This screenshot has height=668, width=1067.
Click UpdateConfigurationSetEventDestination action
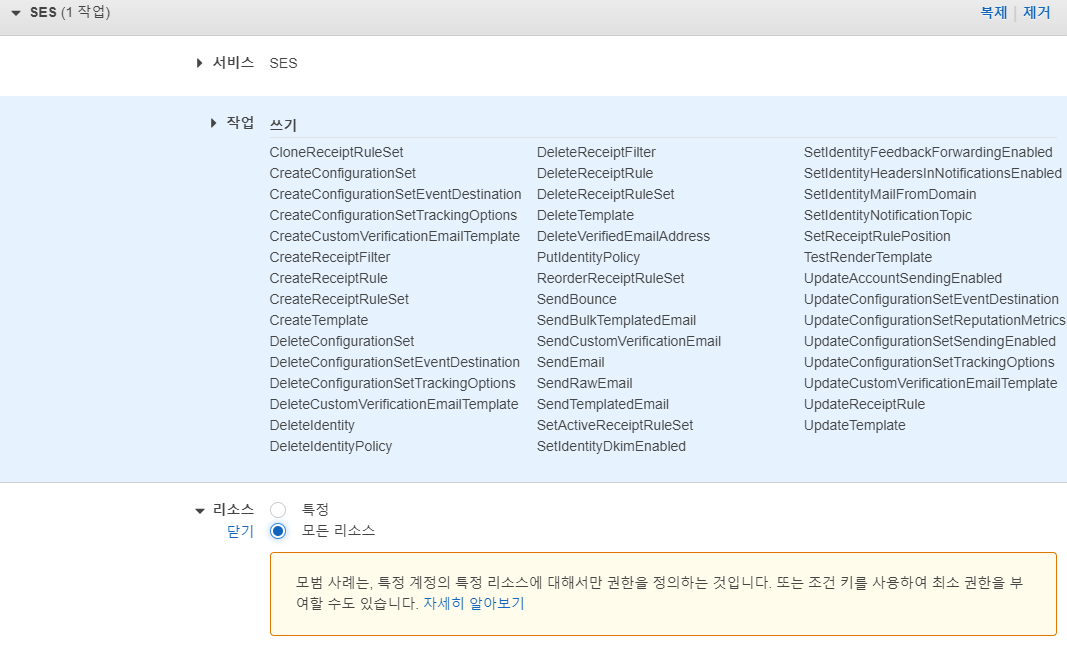932,300
